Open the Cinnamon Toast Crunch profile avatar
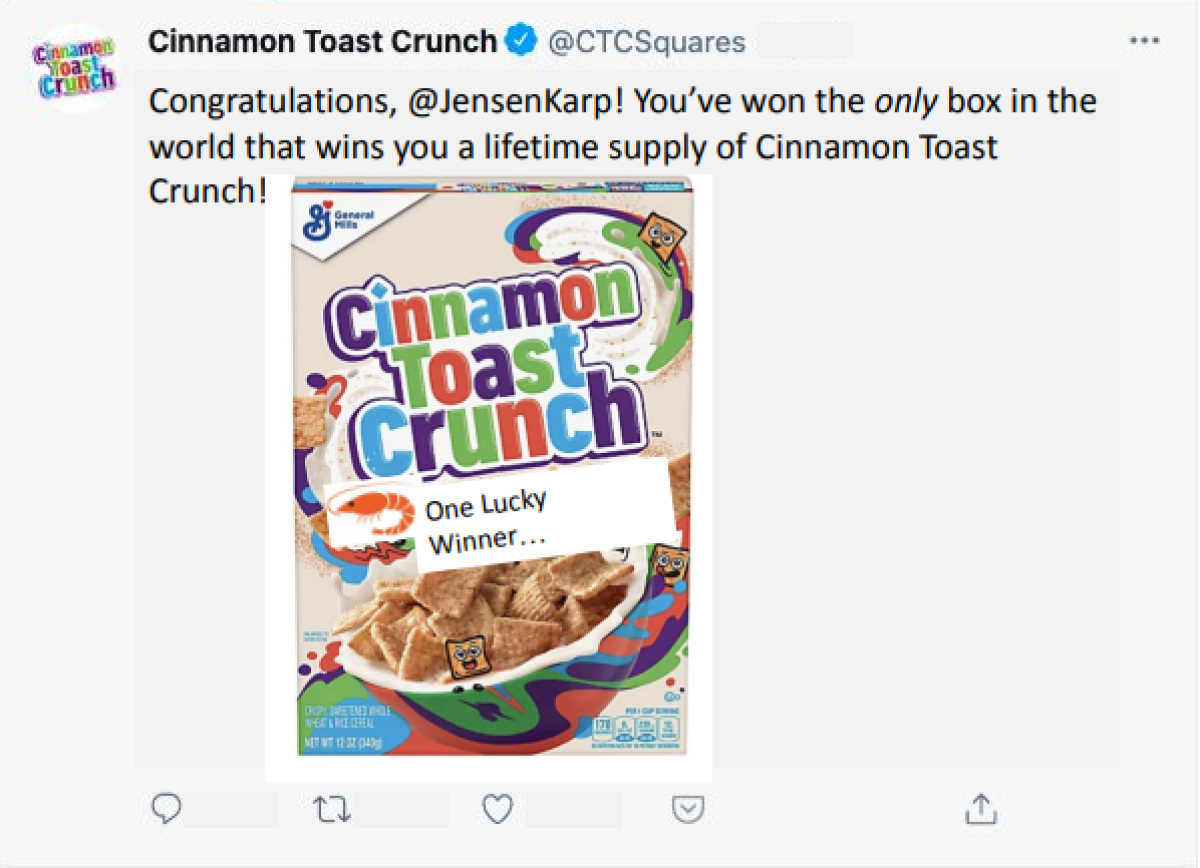The image size is (1200, 868). tap(75, 68)
